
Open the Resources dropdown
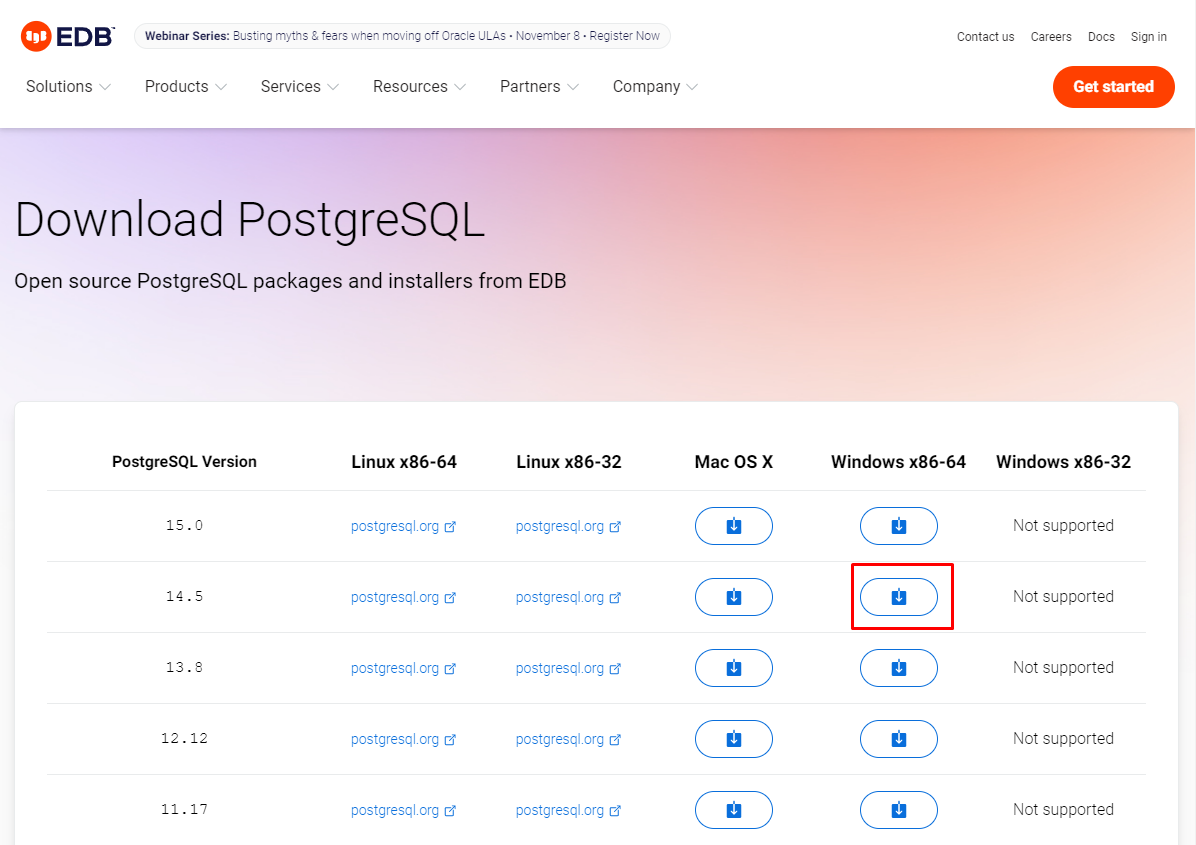420,86
